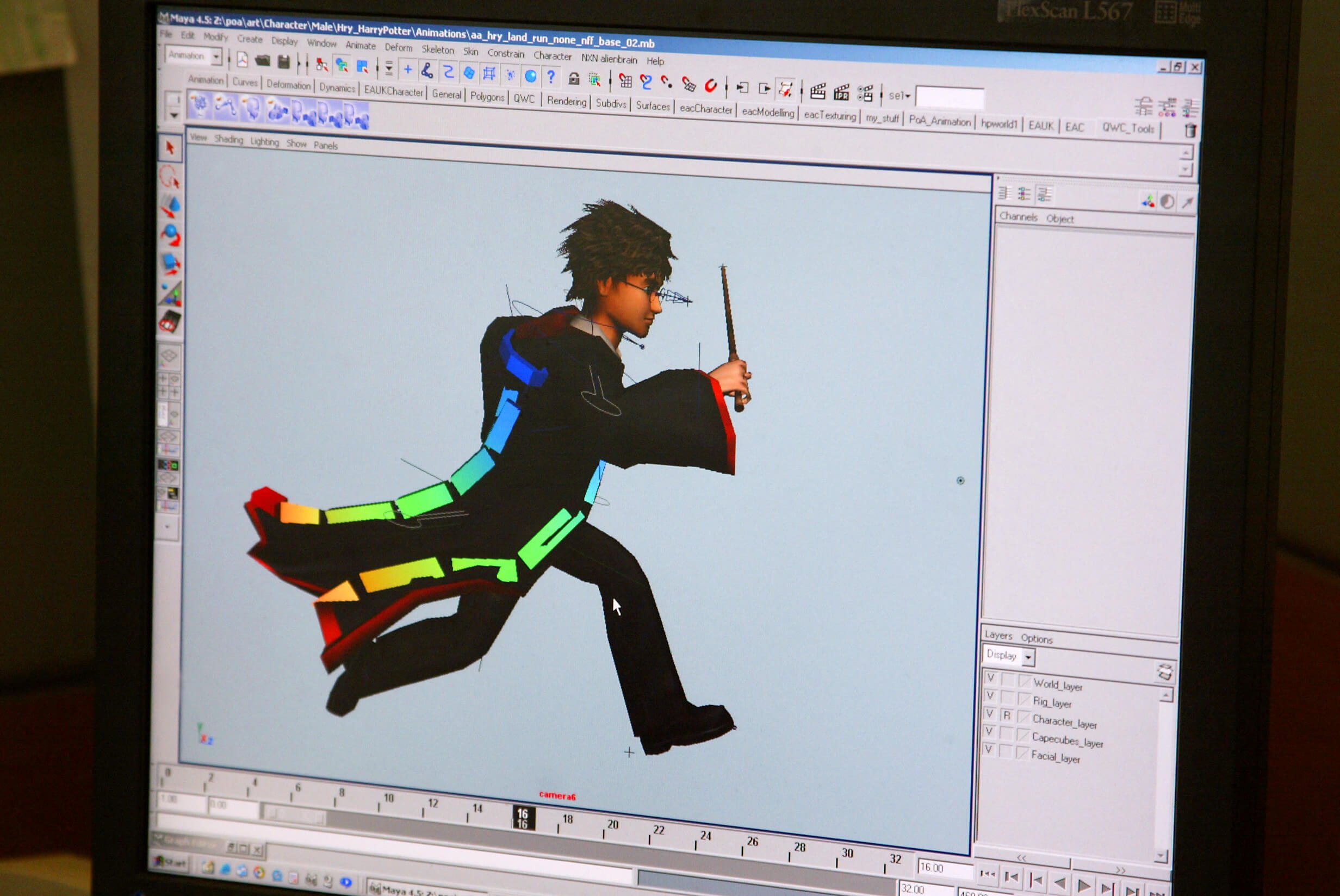
Task: Click the Open Scene folder icon
Action: pyautogui.click(x=262, y=60)
